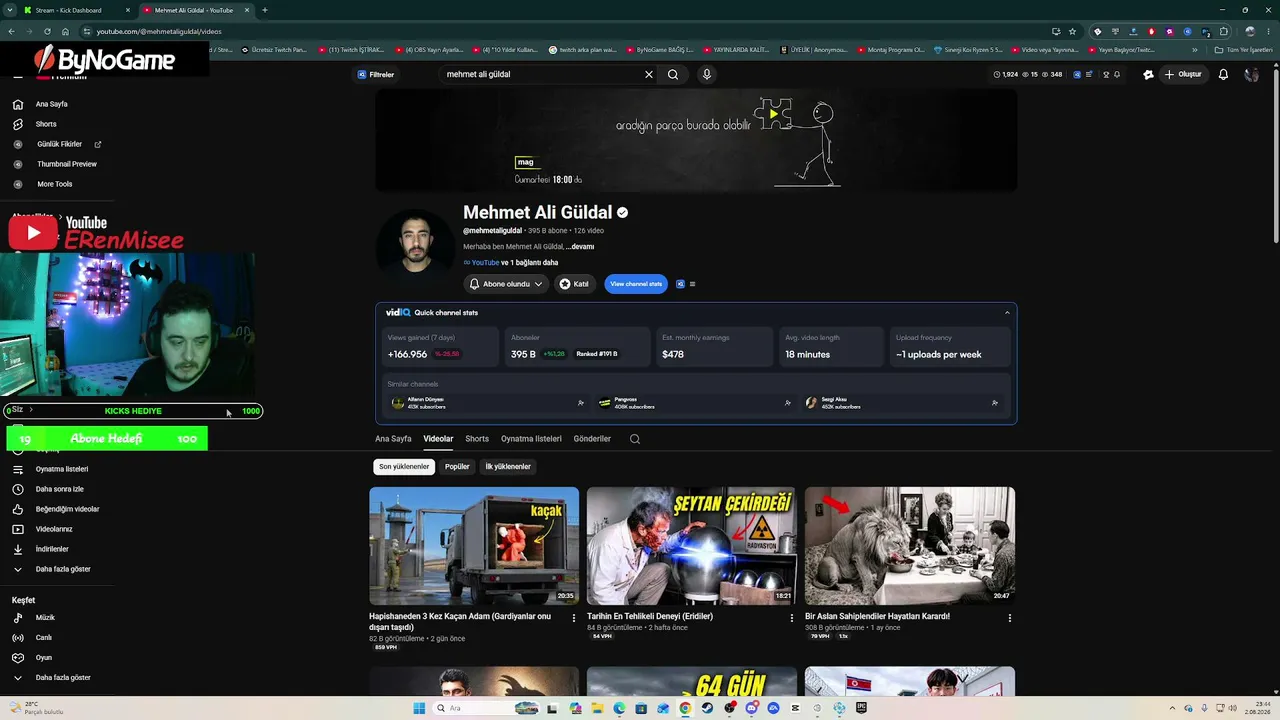Open the Abone olundu subscription dropdown
This screenshot has width=1280, height=720.
[x=506, y=284]
